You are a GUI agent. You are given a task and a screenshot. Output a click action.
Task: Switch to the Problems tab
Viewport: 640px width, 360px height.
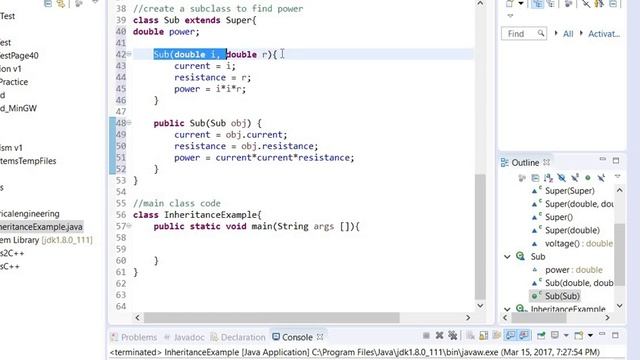click(x=134, y=337)
